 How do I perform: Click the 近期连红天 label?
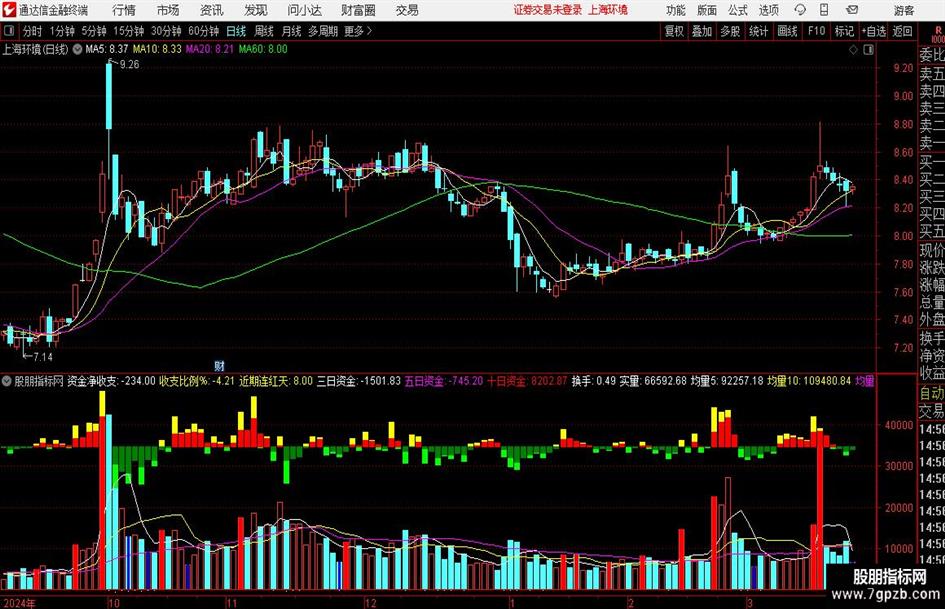tap(276, 381)
